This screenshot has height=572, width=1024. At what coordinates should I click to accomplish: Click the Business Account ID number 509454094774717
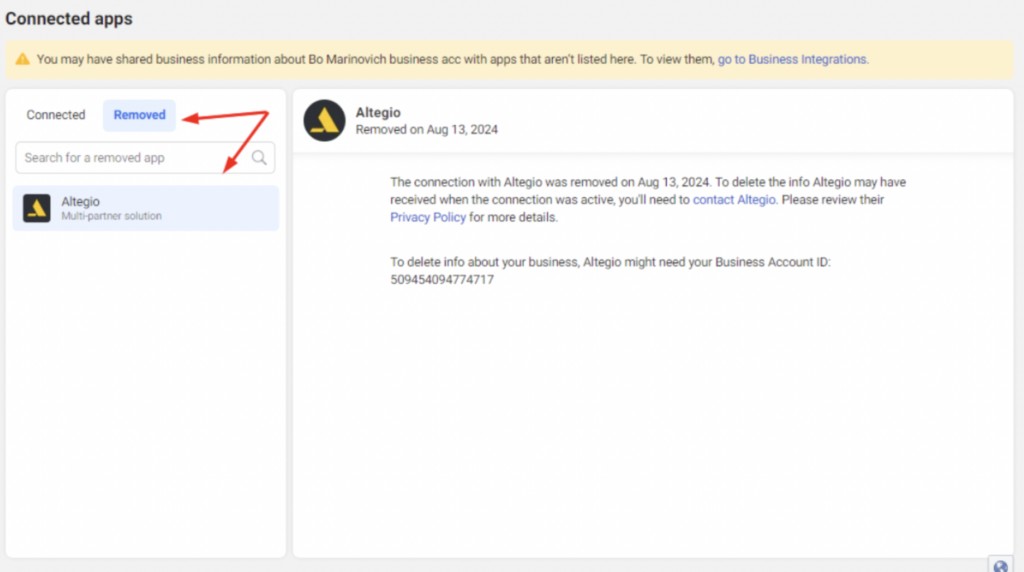442,280
